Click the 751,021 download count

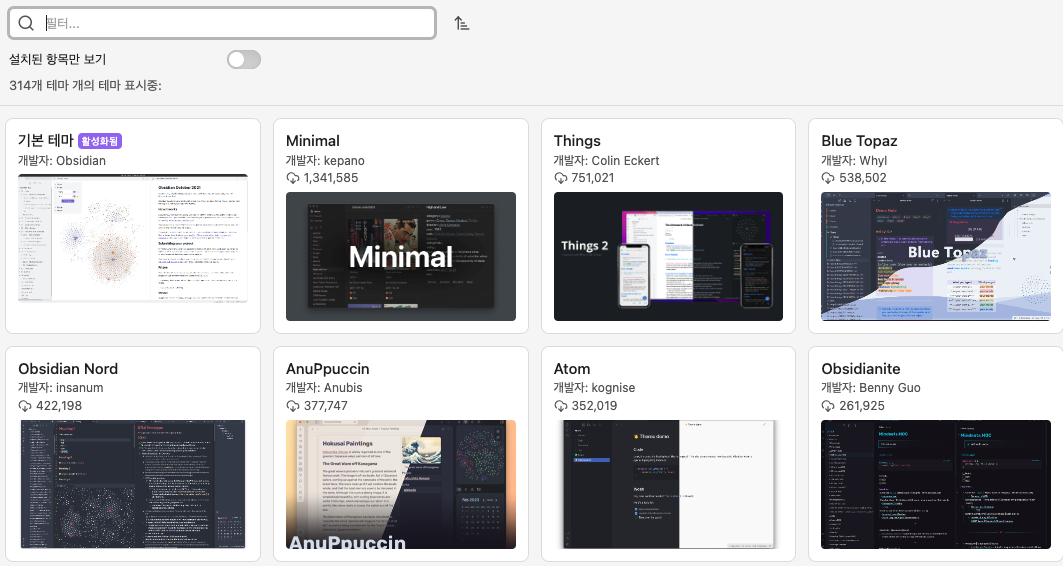[x=593, y=178]
